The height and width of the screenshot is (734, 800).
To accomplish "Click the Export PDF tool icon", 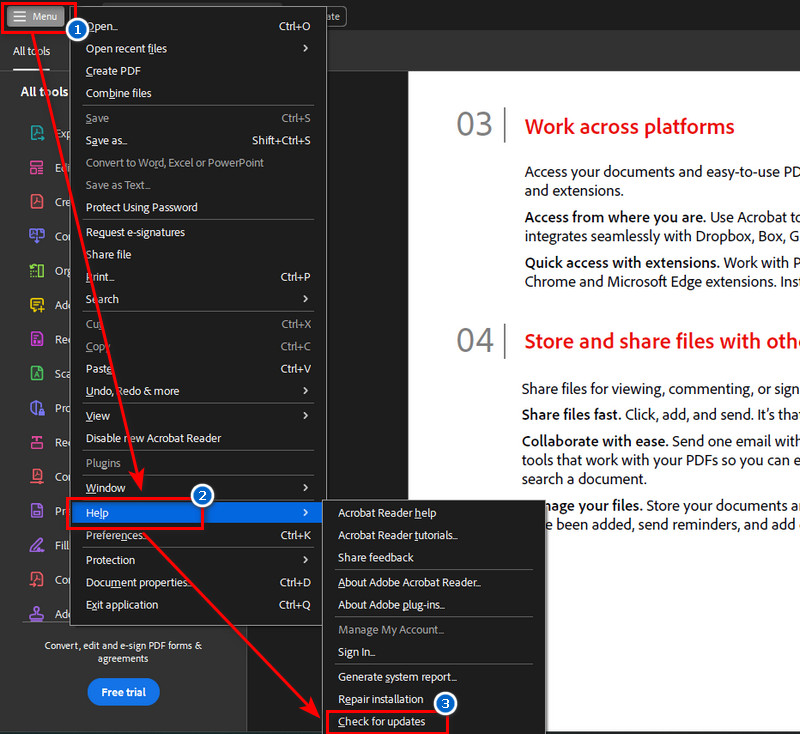I will pos(37,133).
